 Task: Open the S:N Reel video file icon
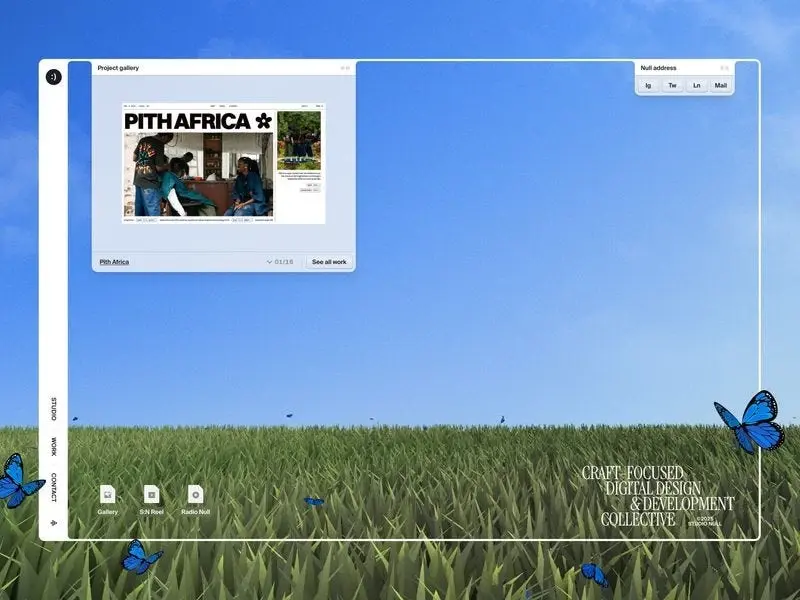tap(151, 494)
